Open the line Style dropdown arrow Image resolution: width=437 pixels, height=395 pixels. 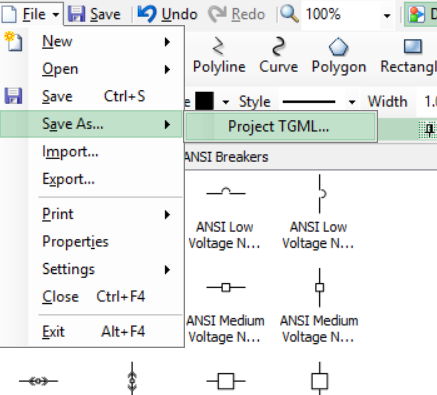(x=352, y=102)
